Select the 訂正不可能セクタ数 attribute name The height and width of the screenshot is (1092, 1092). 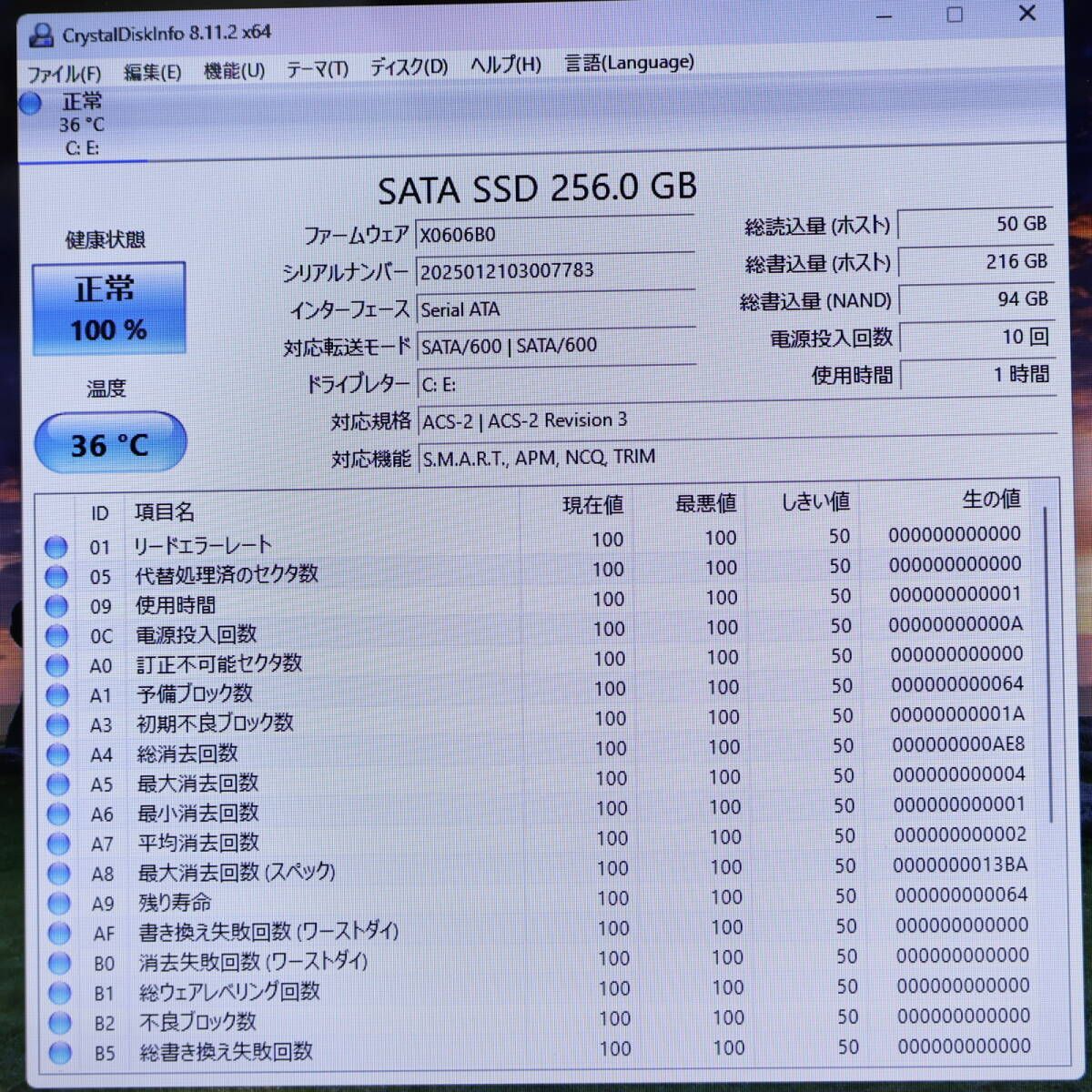pos(219,664)
